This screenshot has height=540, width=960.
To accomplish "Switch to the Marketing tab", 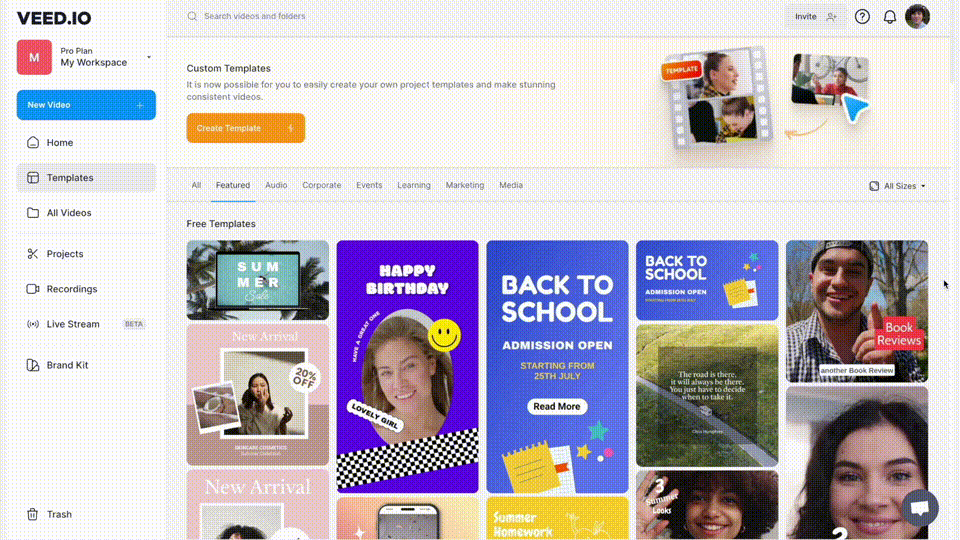I will pyautogui.click(x=465, y=185).
